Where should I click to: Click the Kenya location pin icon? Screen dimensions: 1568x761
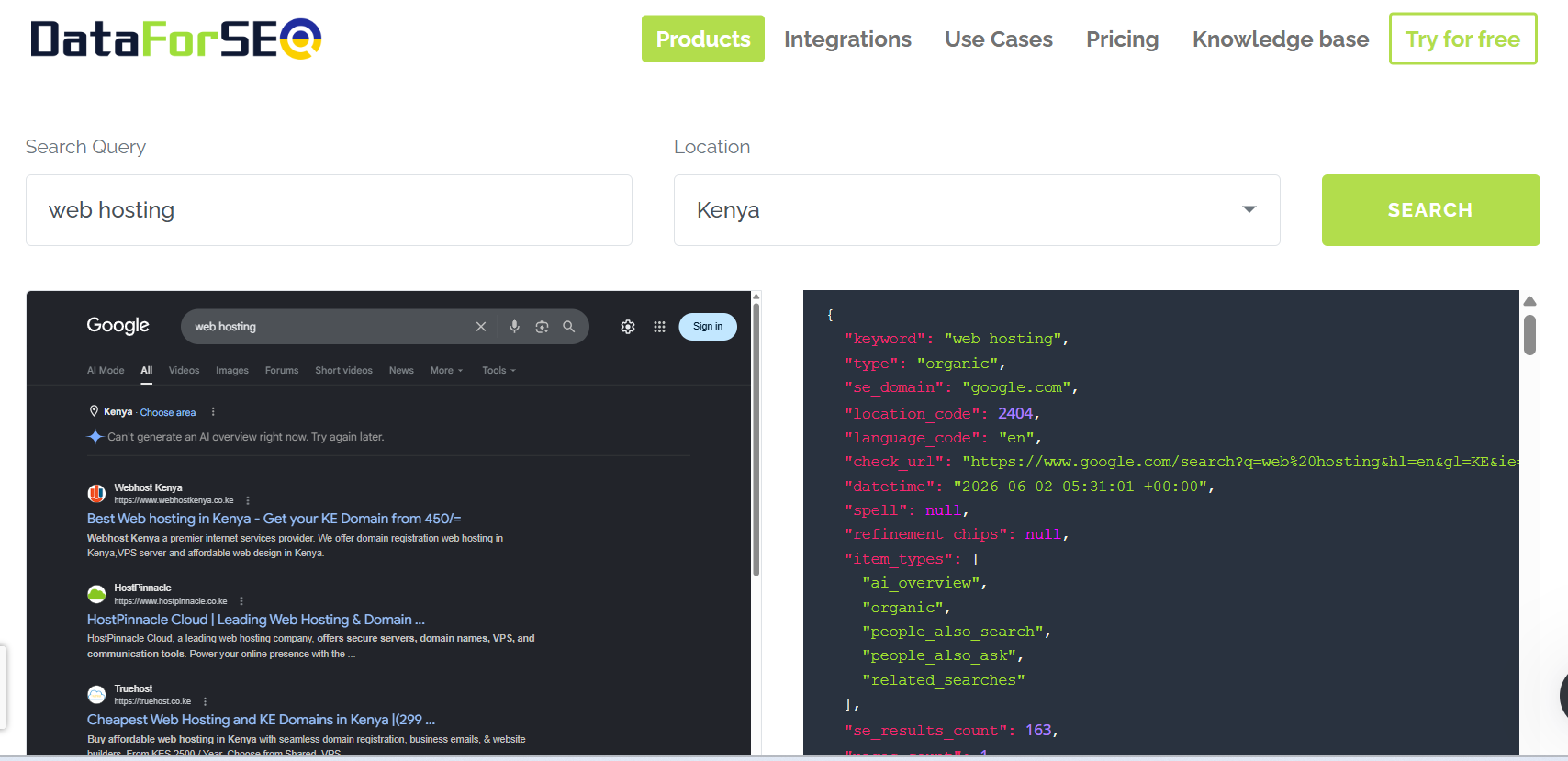[x=94, y=411]
